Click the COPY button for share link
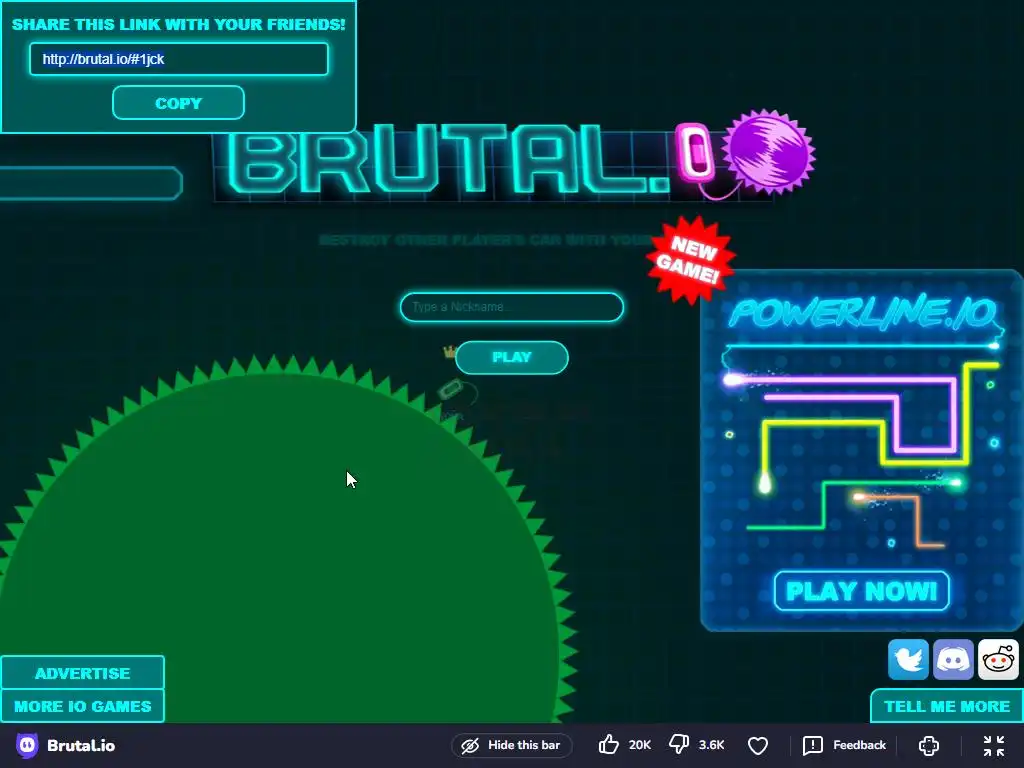 [178, 103]
